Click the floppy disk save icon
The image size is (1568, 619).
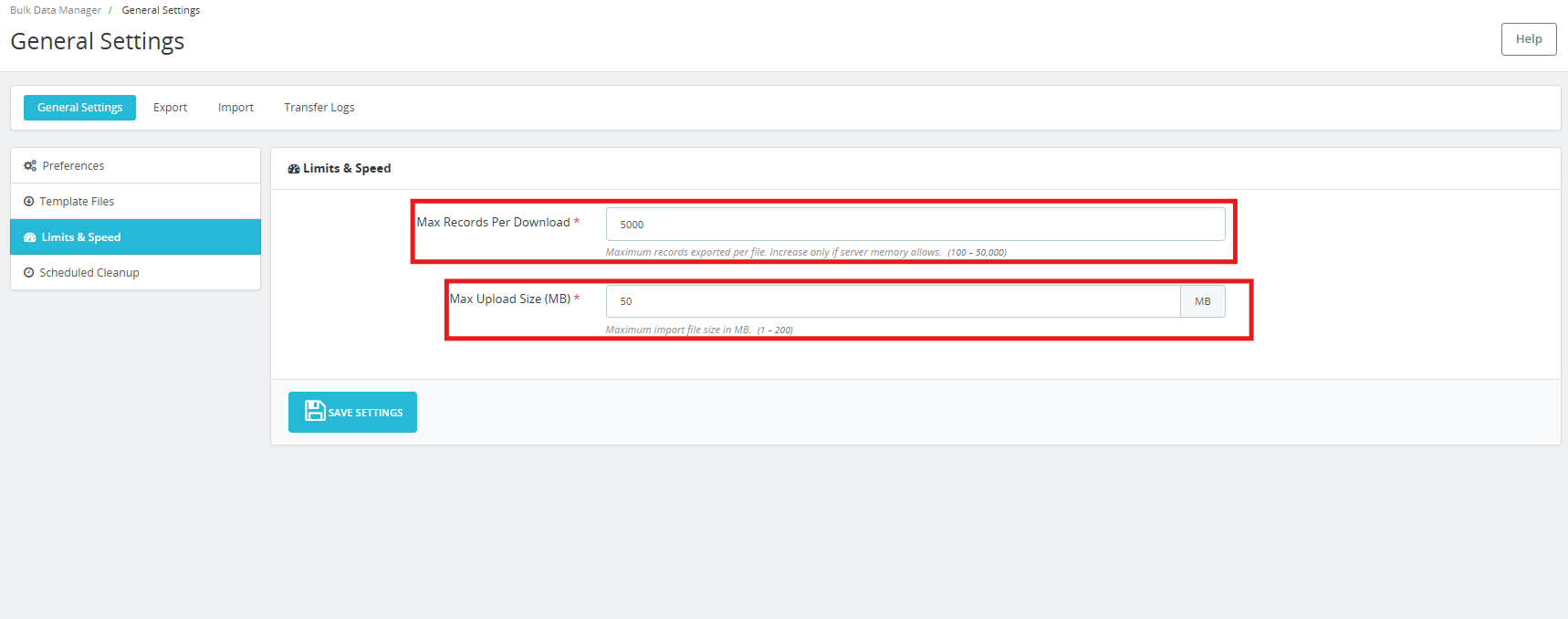coord(315,411)
